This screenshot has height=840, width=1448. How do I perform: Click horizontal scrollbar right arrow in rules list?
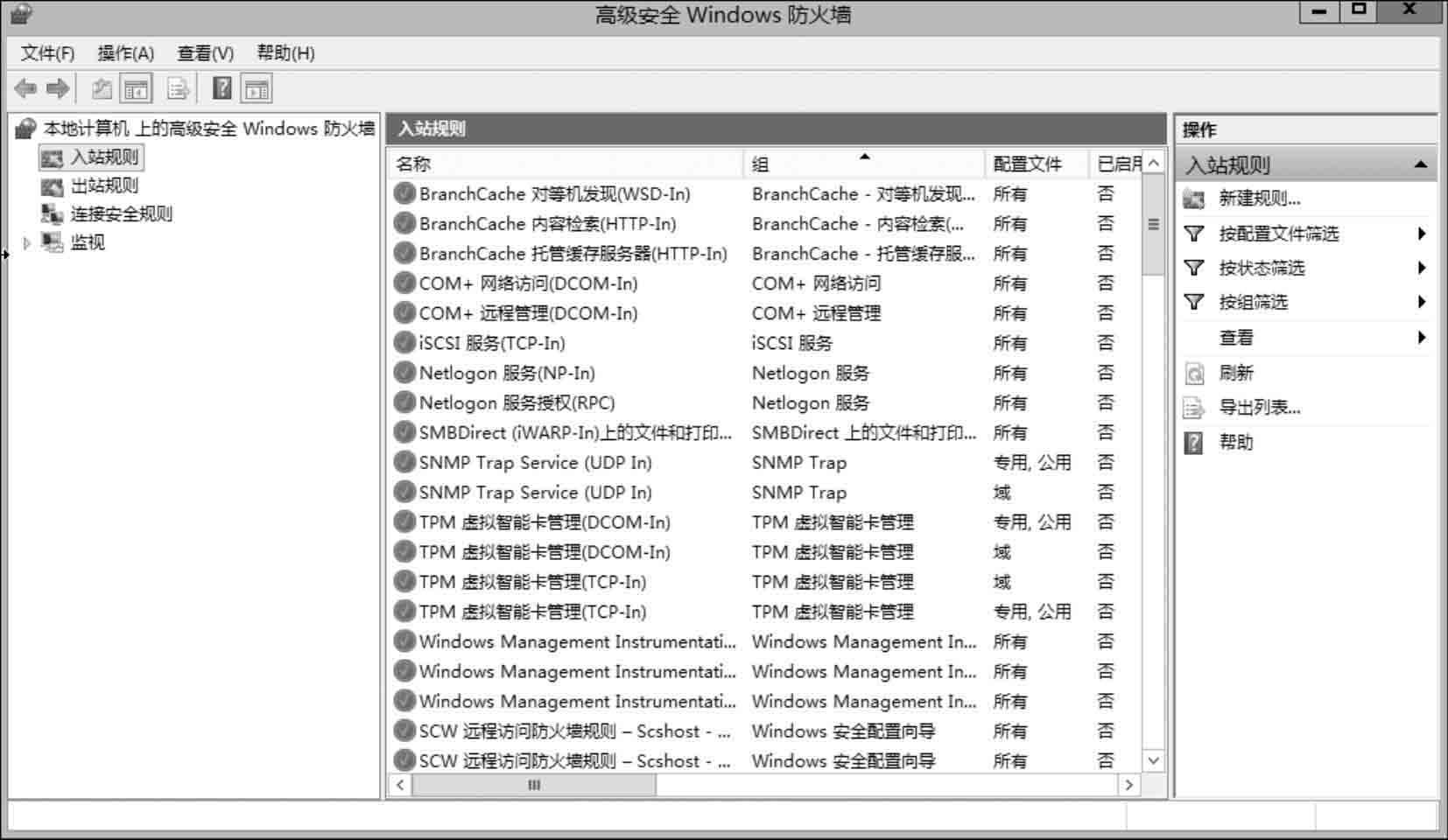[1129, 785]
